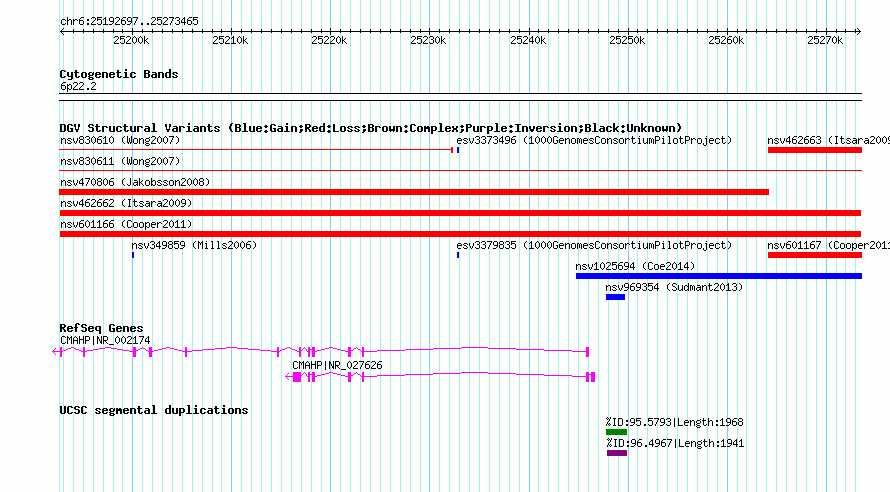Select the nsv969354 (Sudmant2013) label

coord(674,287)
